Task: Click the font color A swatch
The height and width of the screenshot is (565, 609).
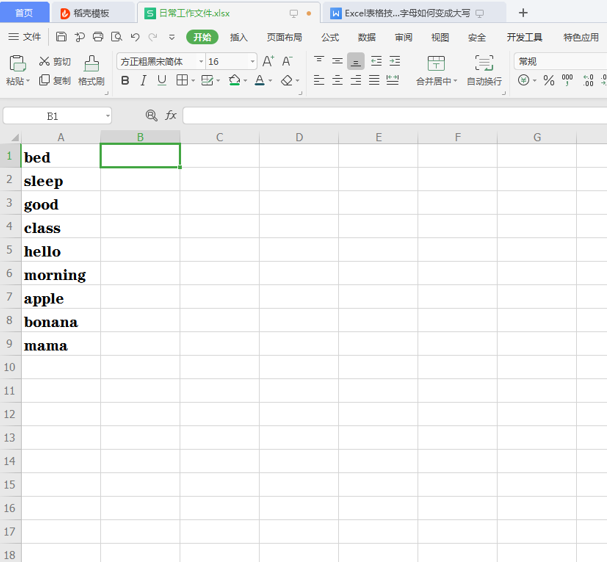Action: coord(258,81)
